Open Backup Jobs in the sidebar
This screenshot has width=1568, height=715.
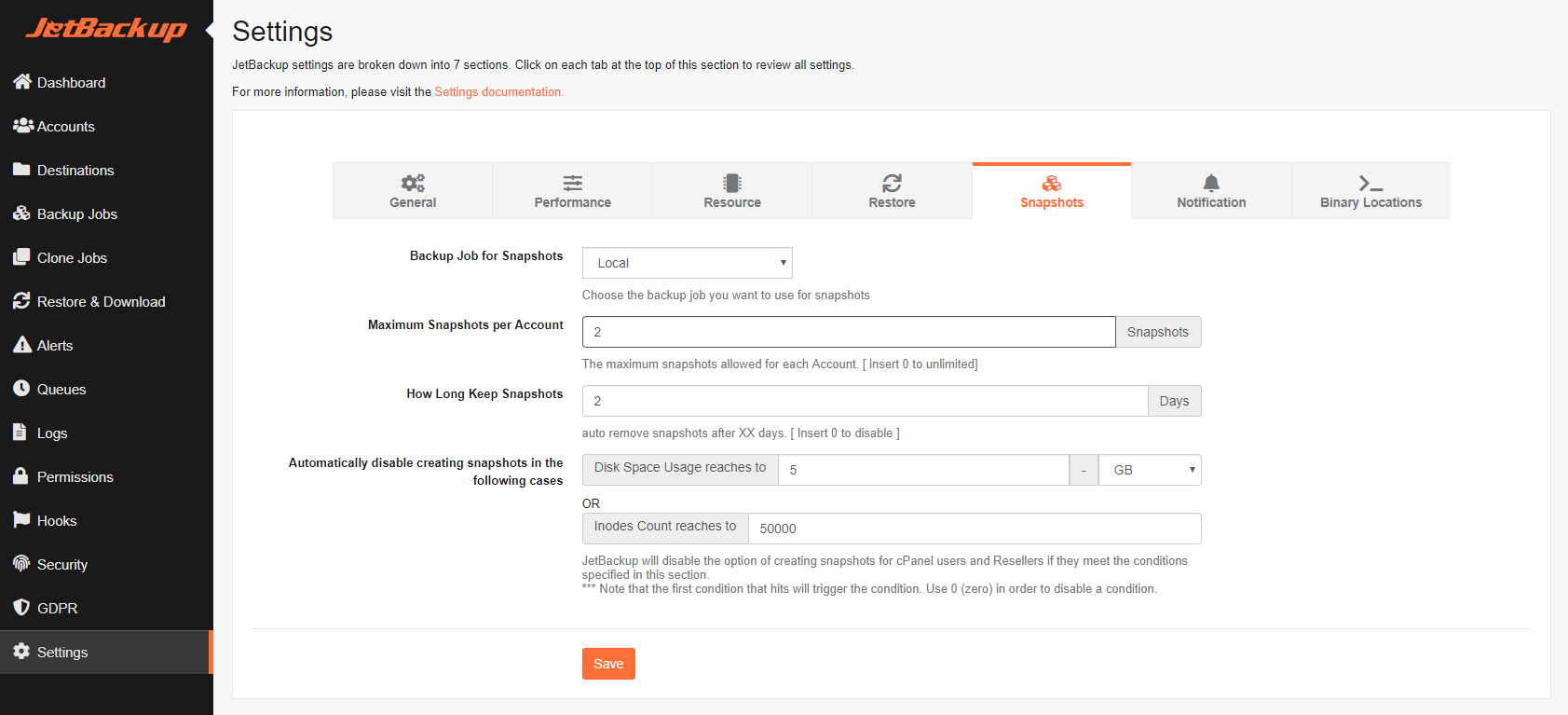click(x=106, y=213)
